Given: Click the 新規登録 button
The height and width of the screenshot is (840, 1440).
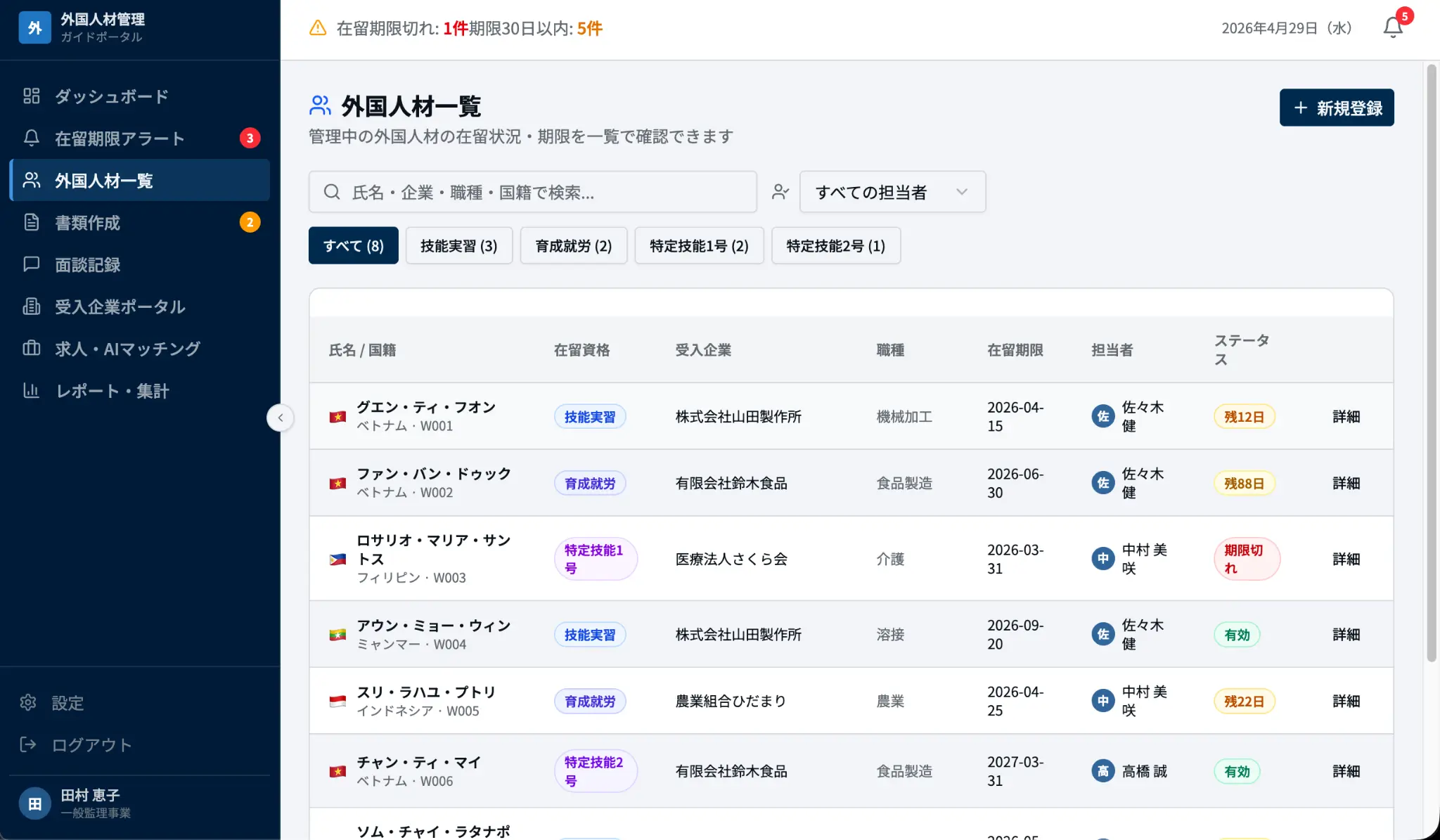Looking at the screenshot, I should click(x=1337, y=108).
